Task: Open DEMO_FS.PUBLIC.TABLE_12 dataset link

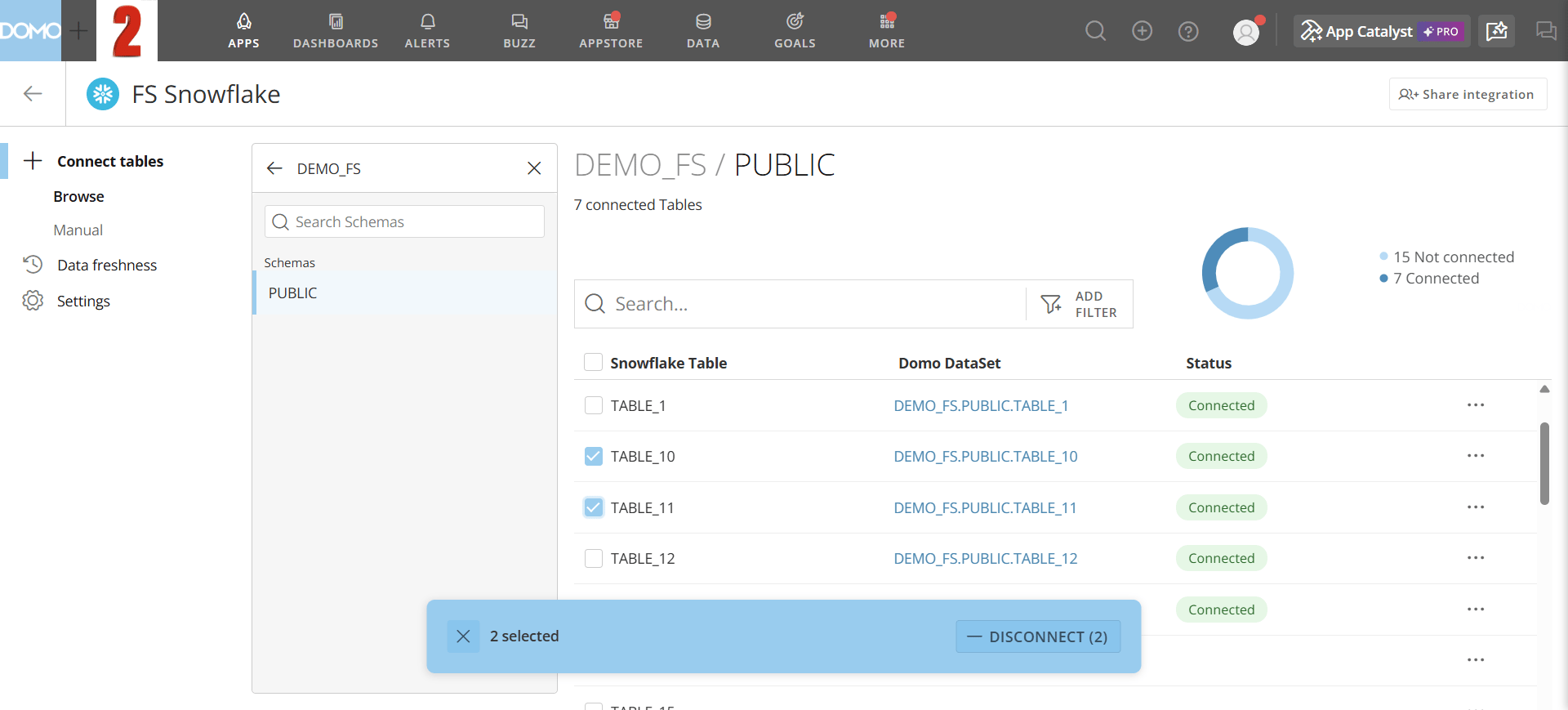Action: (986, 558)
